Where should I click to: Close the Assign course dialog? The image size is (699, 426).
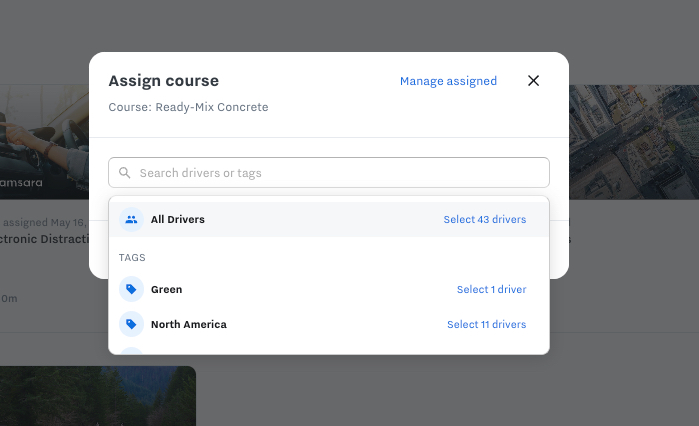coord(533,81)
